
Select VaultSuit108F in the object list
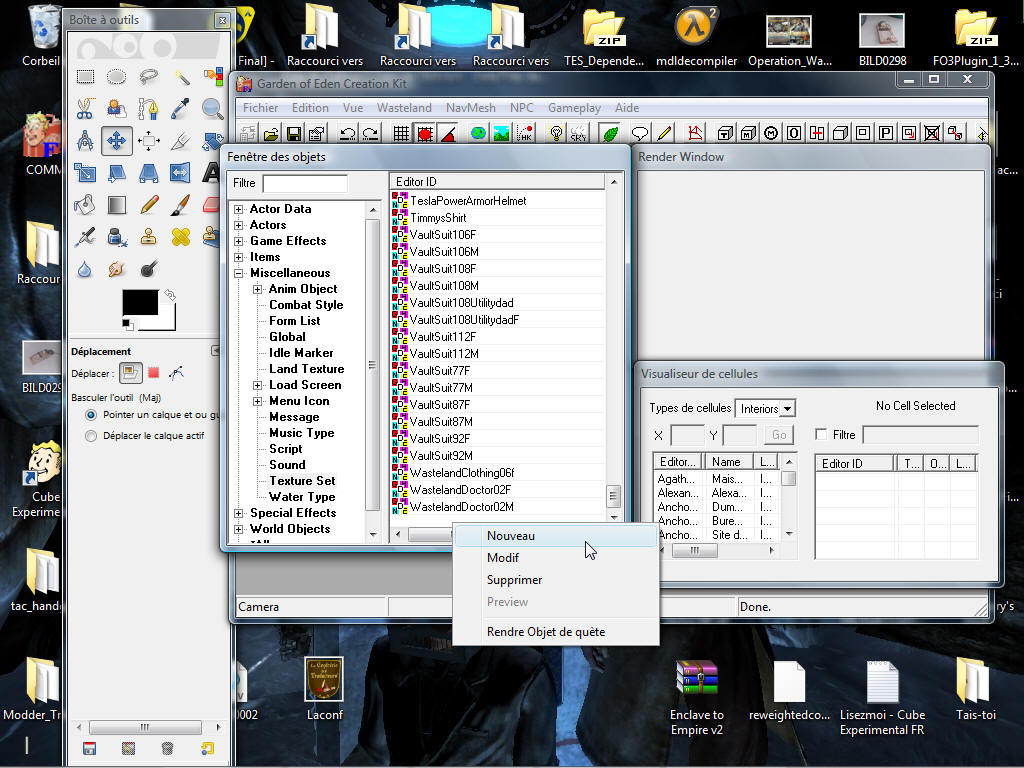443,269
